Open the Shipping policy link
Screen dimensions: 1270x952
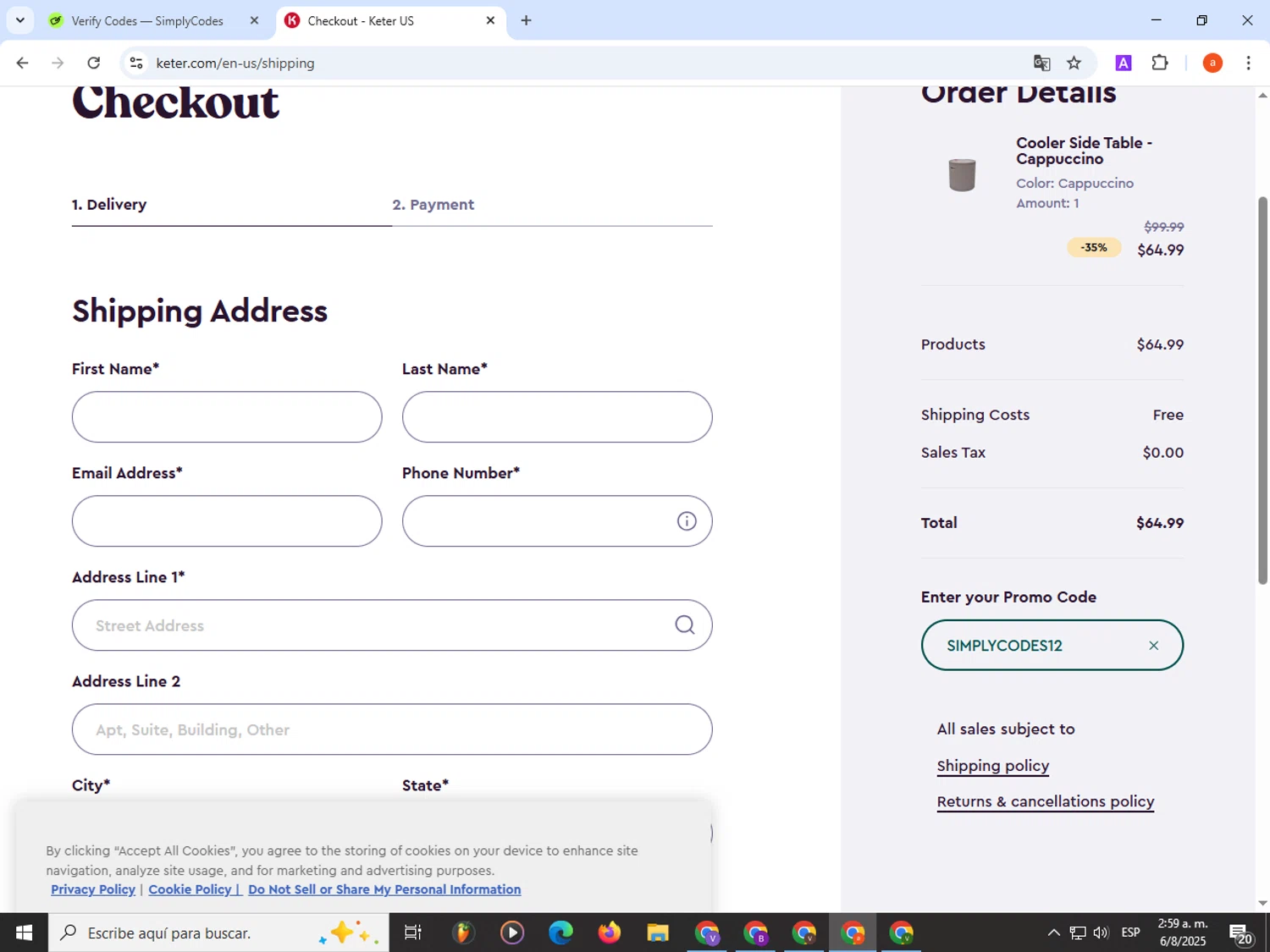(x=992, y=766)
